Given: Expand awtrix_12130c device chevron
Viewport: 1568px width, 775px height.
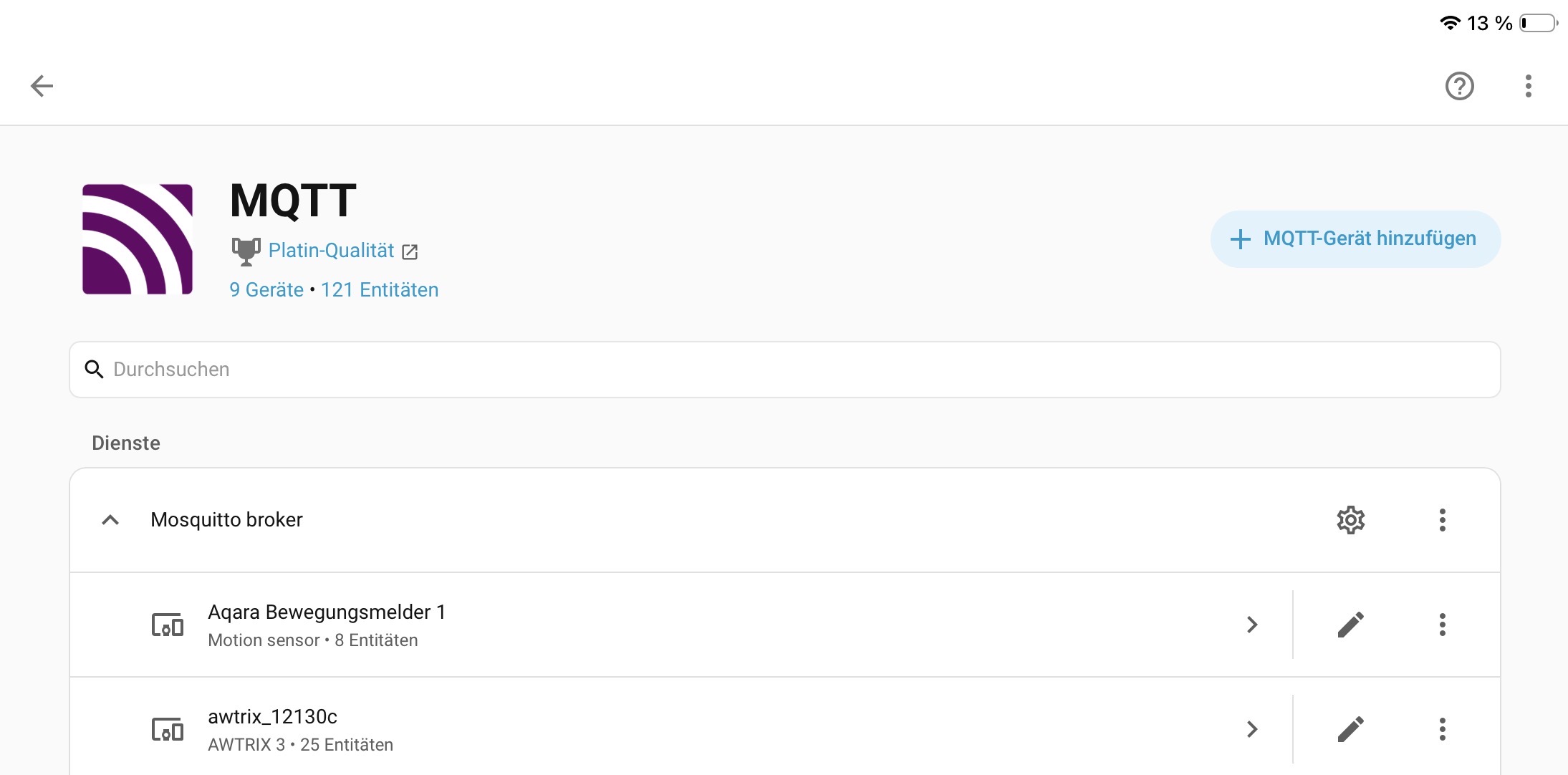Looking at the screenshot, I should 1252,729.
